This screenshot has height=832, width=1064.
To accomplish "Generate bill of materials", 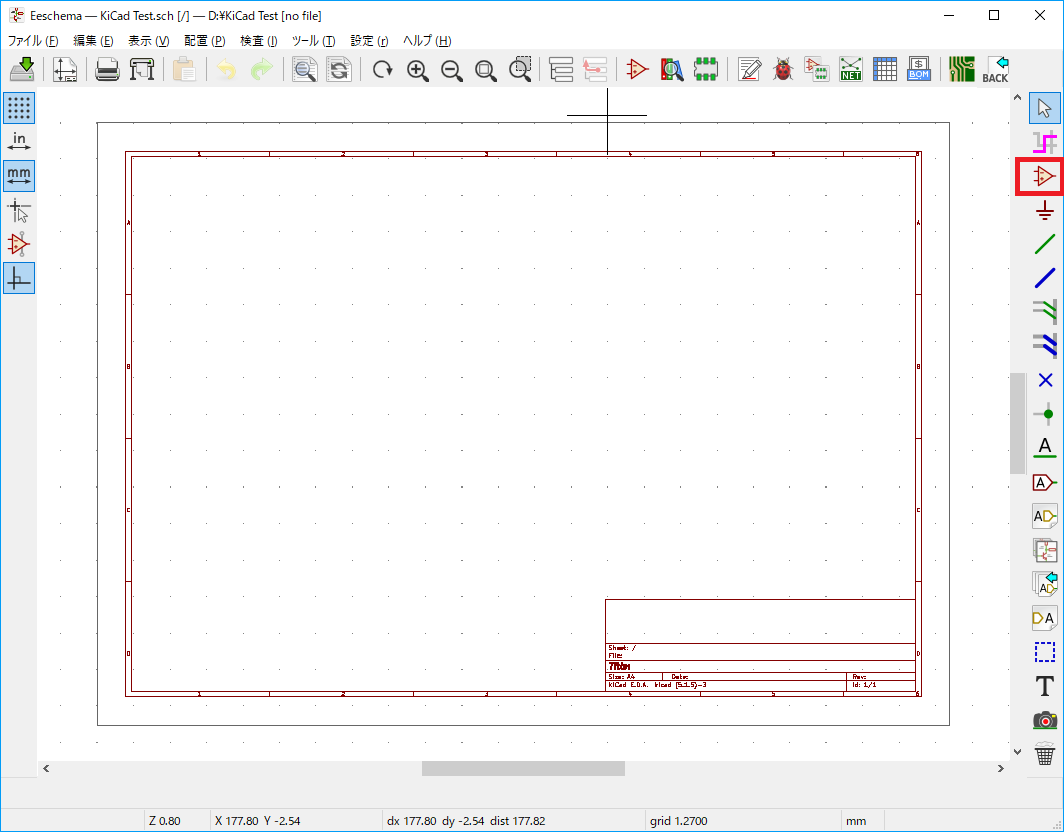I will click(x=919, y=69).
